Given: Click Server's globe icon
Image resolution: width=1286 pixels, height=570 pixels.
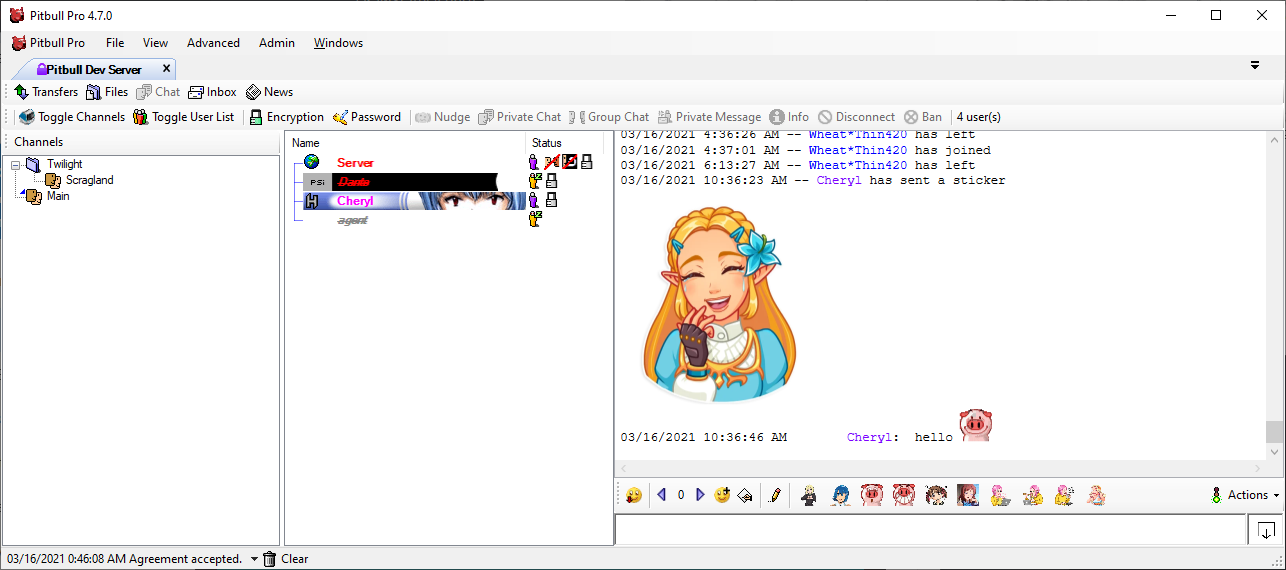Looking at the screenshot, I should point(312,162).
